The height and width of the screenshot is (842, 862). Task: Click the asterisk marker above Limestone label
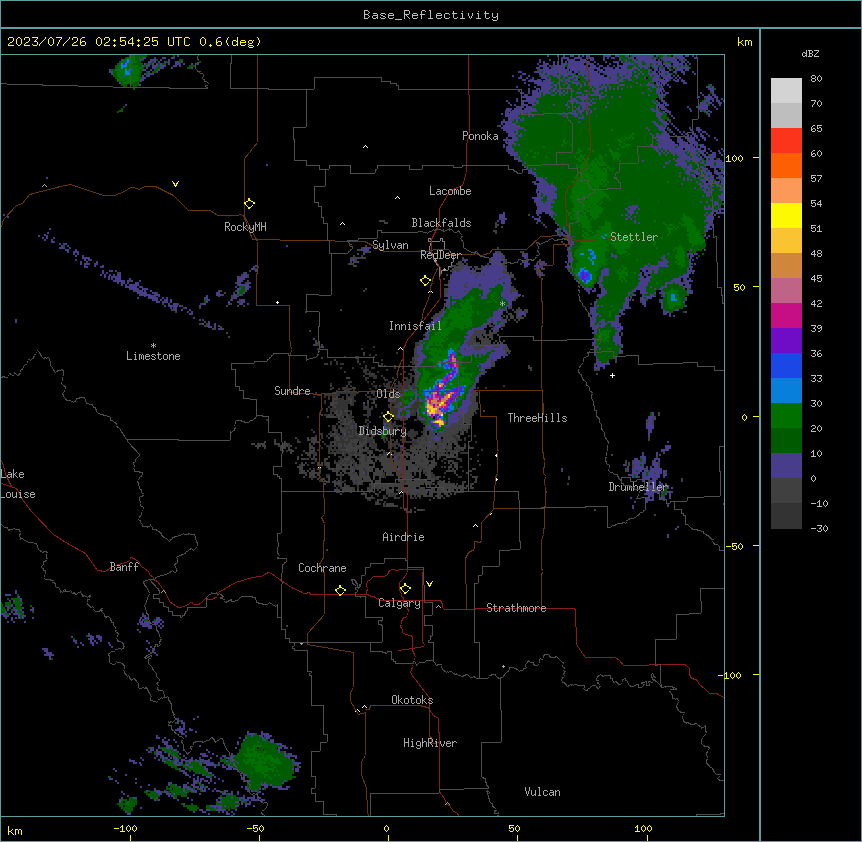tap(153, 346)
